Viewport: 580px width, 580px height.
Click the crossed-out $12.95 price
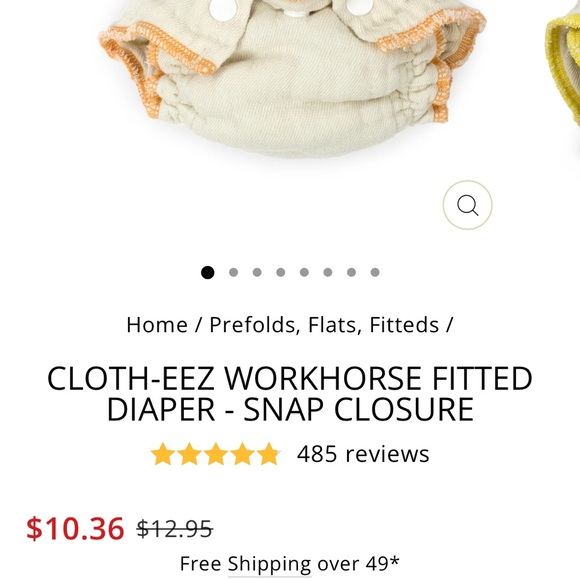click(175, 529)
